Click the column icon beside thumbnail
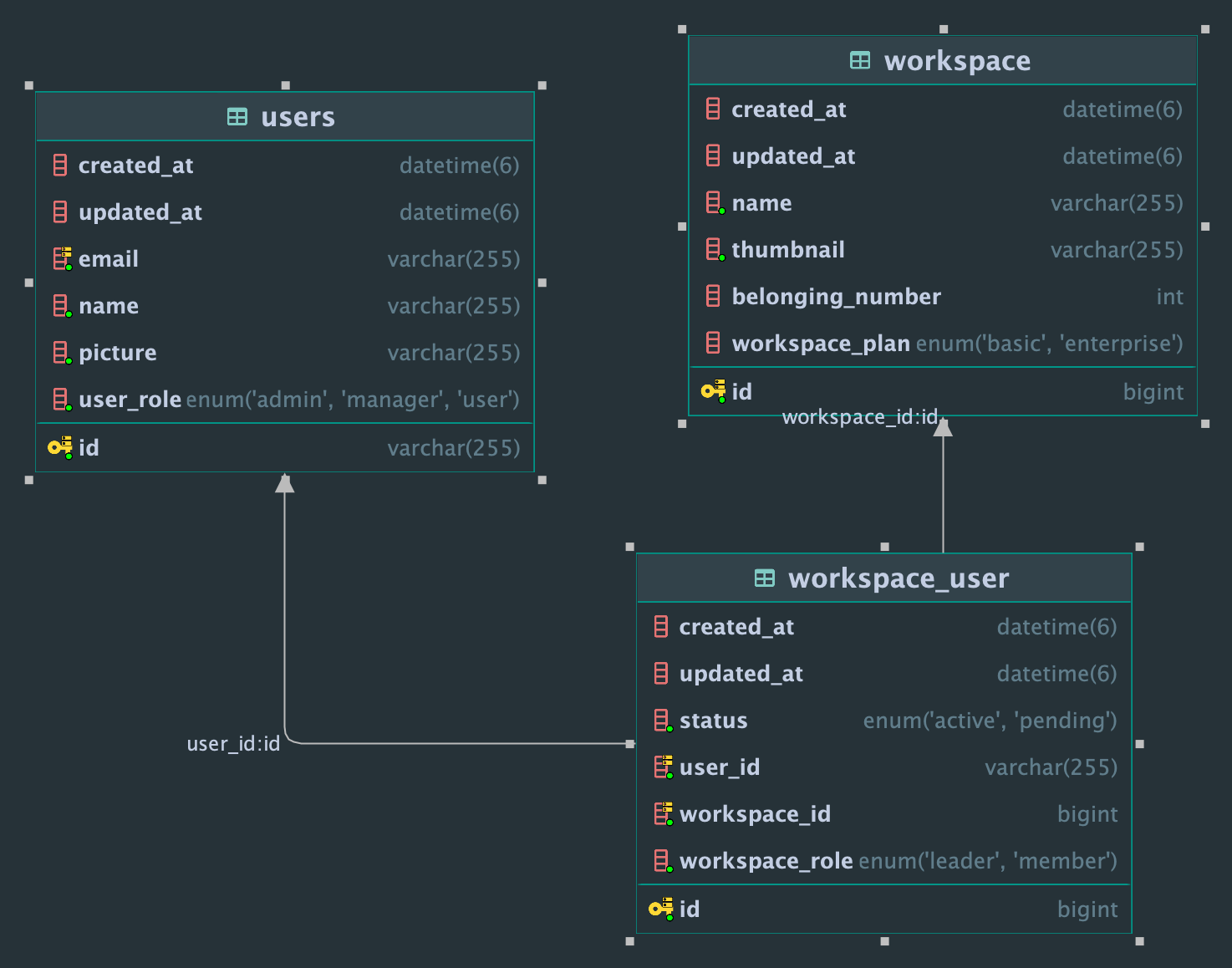This screenshot has height=968, width=1232. pyautogui.click(x=715, y=249)
